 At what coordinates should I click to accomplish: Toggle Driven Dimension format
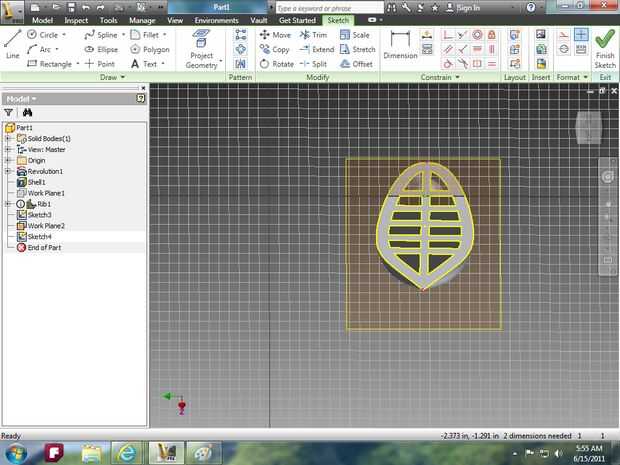click(581, 49)
